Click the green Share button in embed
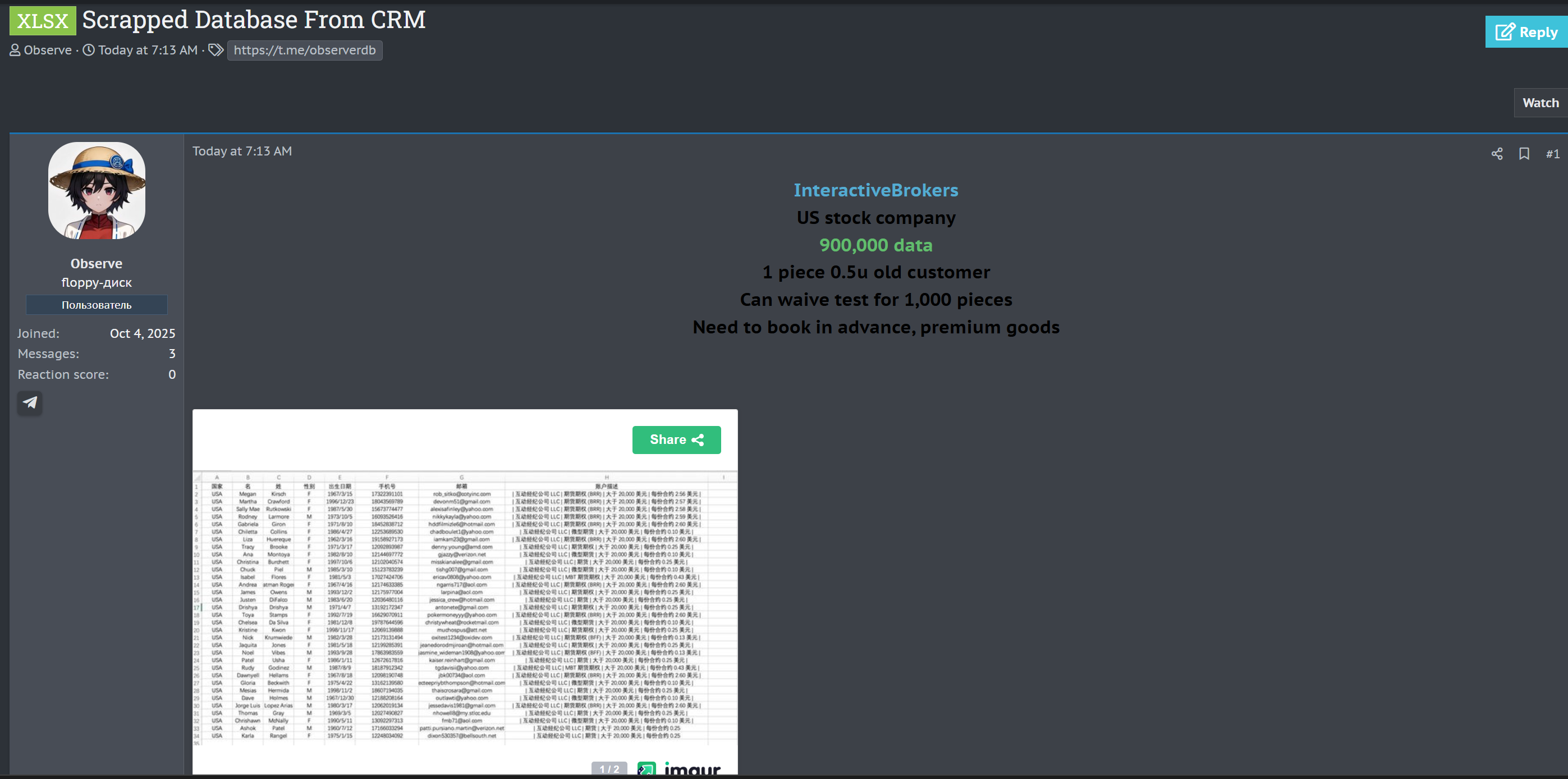This screenshot has height=779, width=1568. click(x=676, y=439)
